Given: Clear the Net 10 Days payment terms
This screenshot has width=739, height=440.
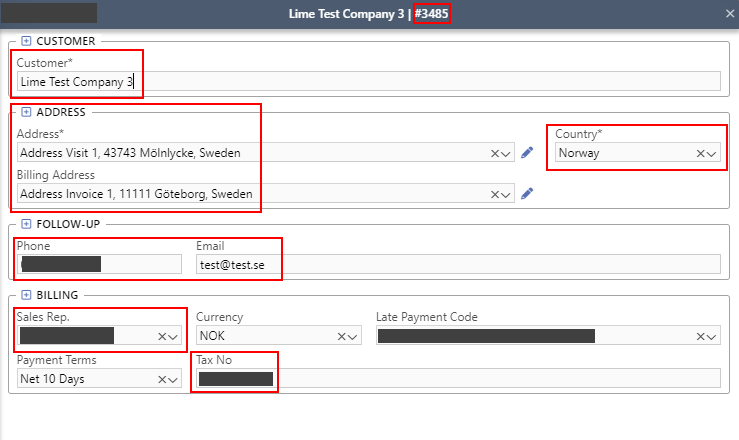Looking at the screenshot, I should click(162, 379).
